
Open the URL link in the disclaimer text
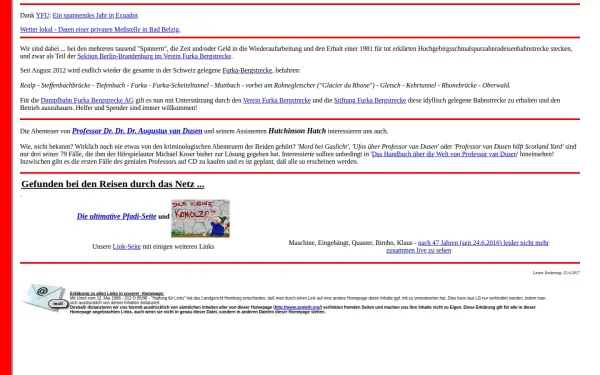297,307
